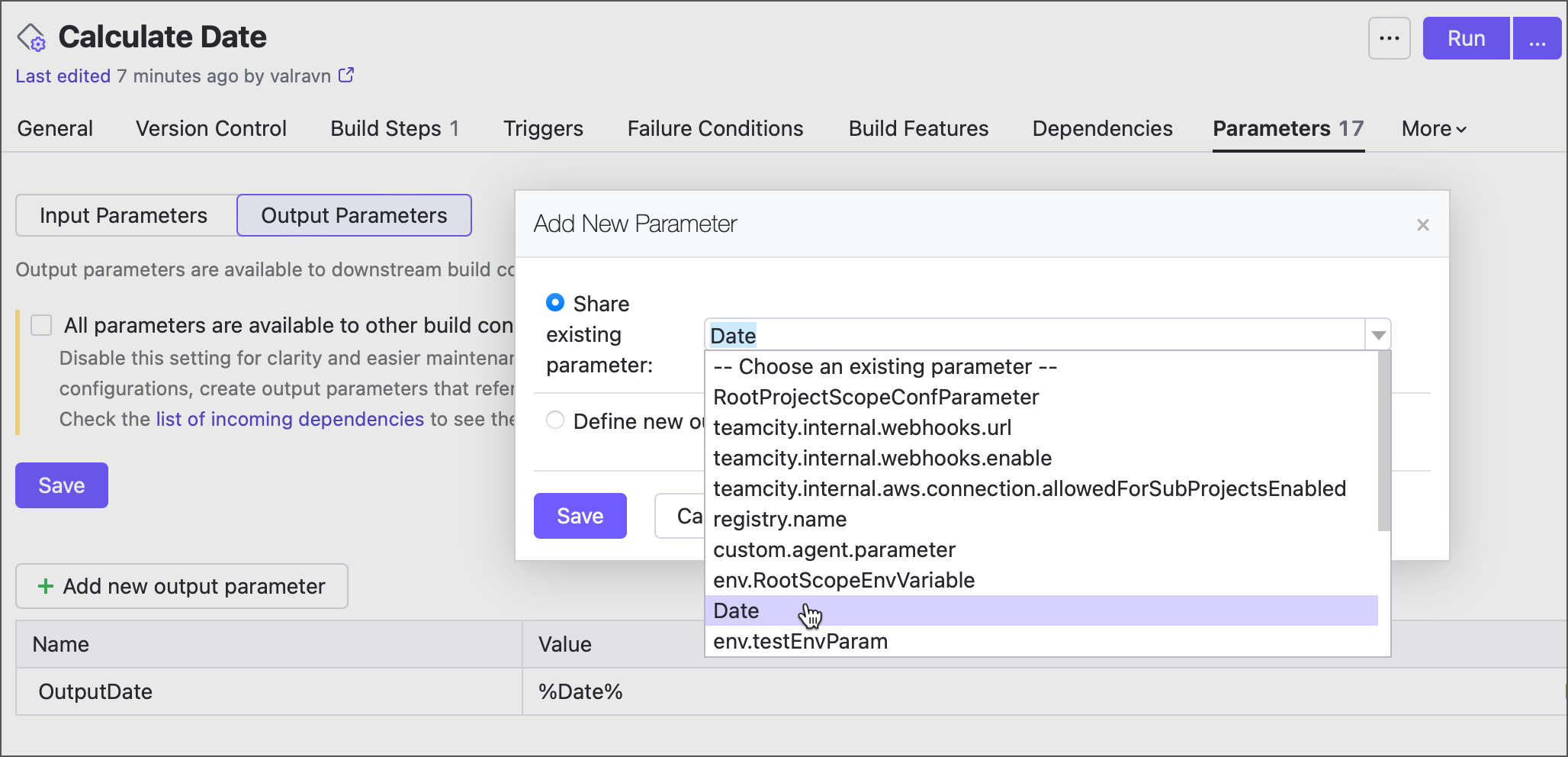Choose env.testEnvParam in the dropdown list

[800, 641]
